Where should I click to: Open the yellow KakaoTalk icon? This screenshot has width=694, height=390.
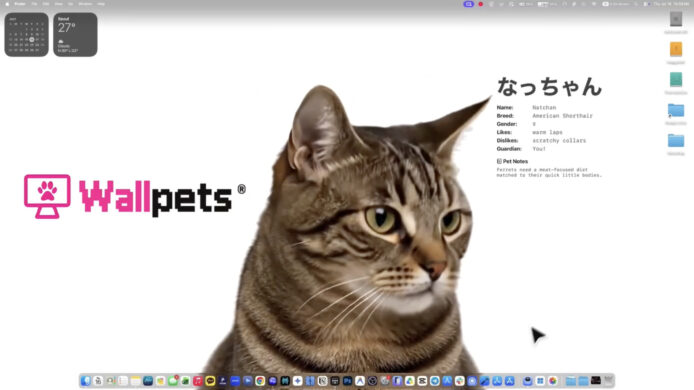210,381
